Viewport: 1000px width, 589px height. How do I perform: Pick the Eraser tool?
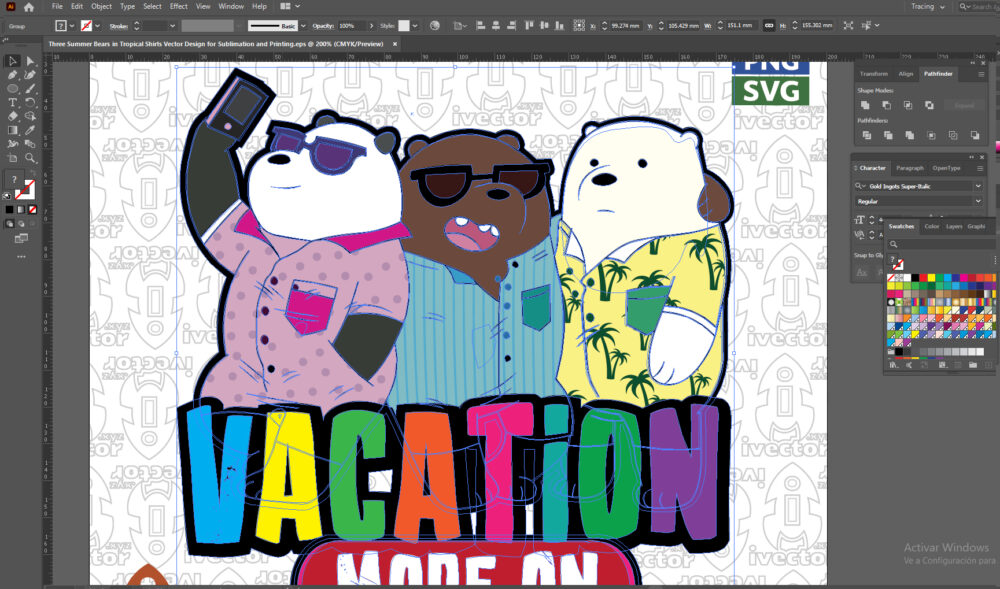[x=12, y=116]
